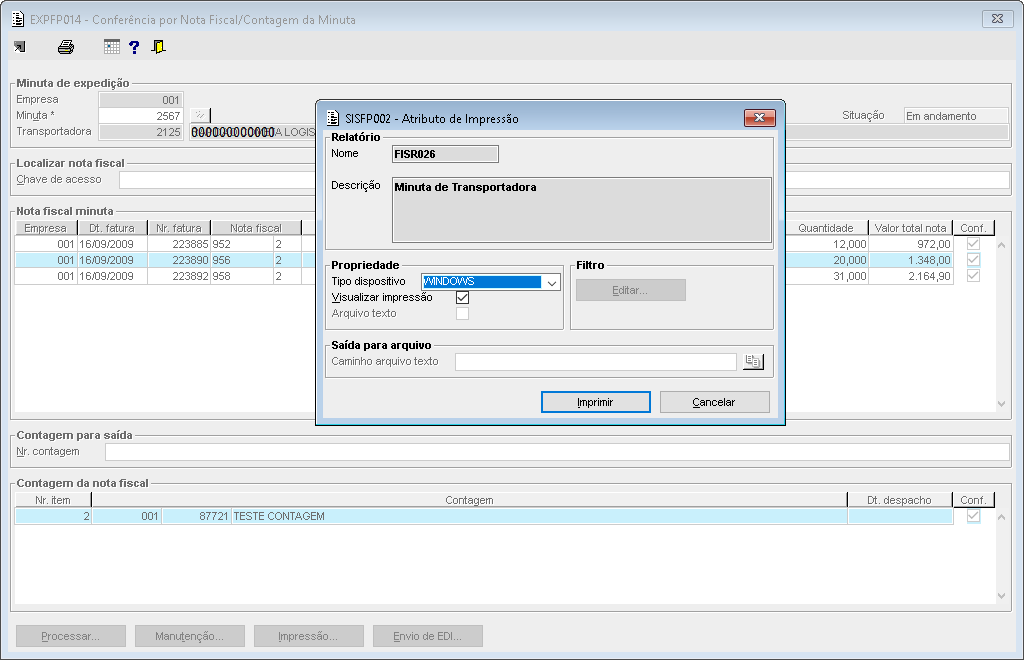The image size is (1024, 660).
Task: Close the Atributo de Impressão dialog
Action: tap(760, 118)
